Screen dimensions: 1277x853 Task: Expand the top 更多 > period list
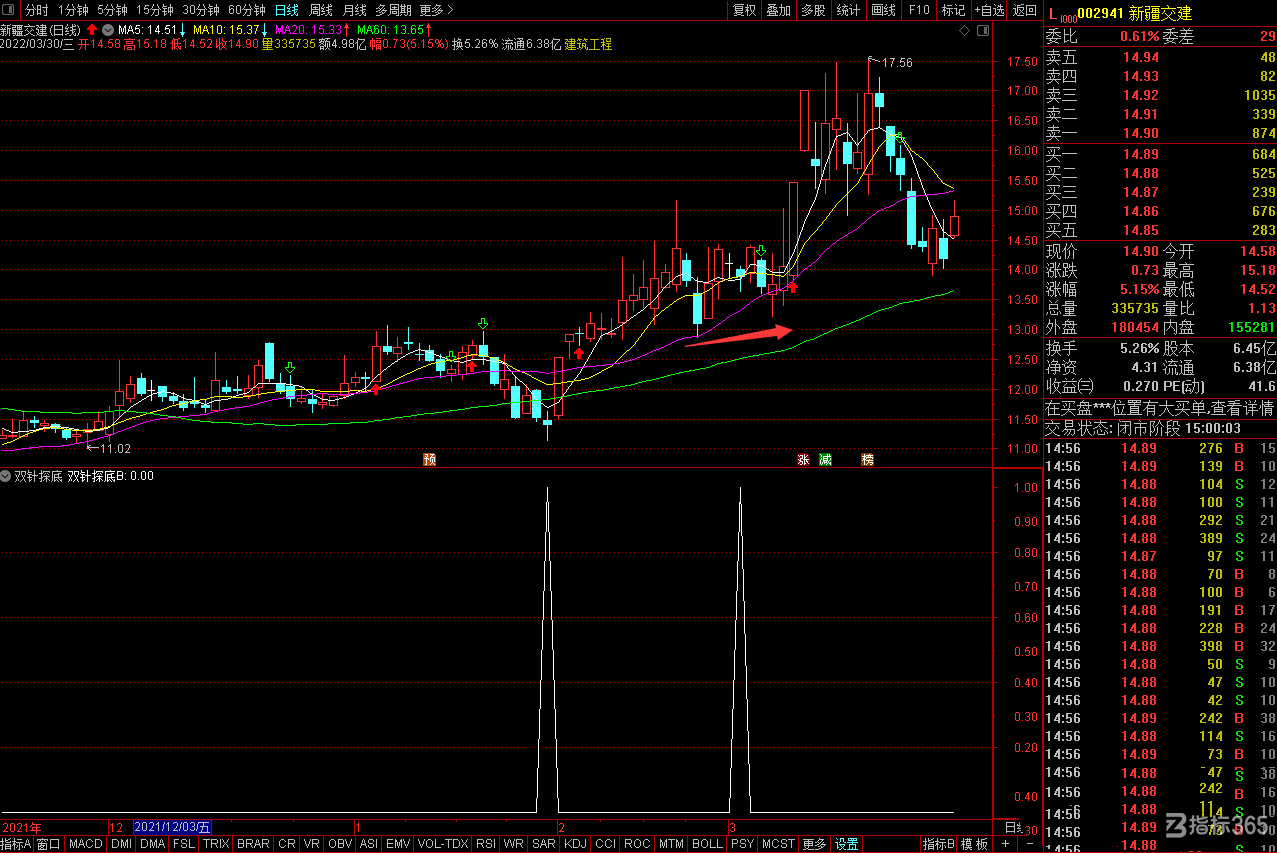(436, 10)
